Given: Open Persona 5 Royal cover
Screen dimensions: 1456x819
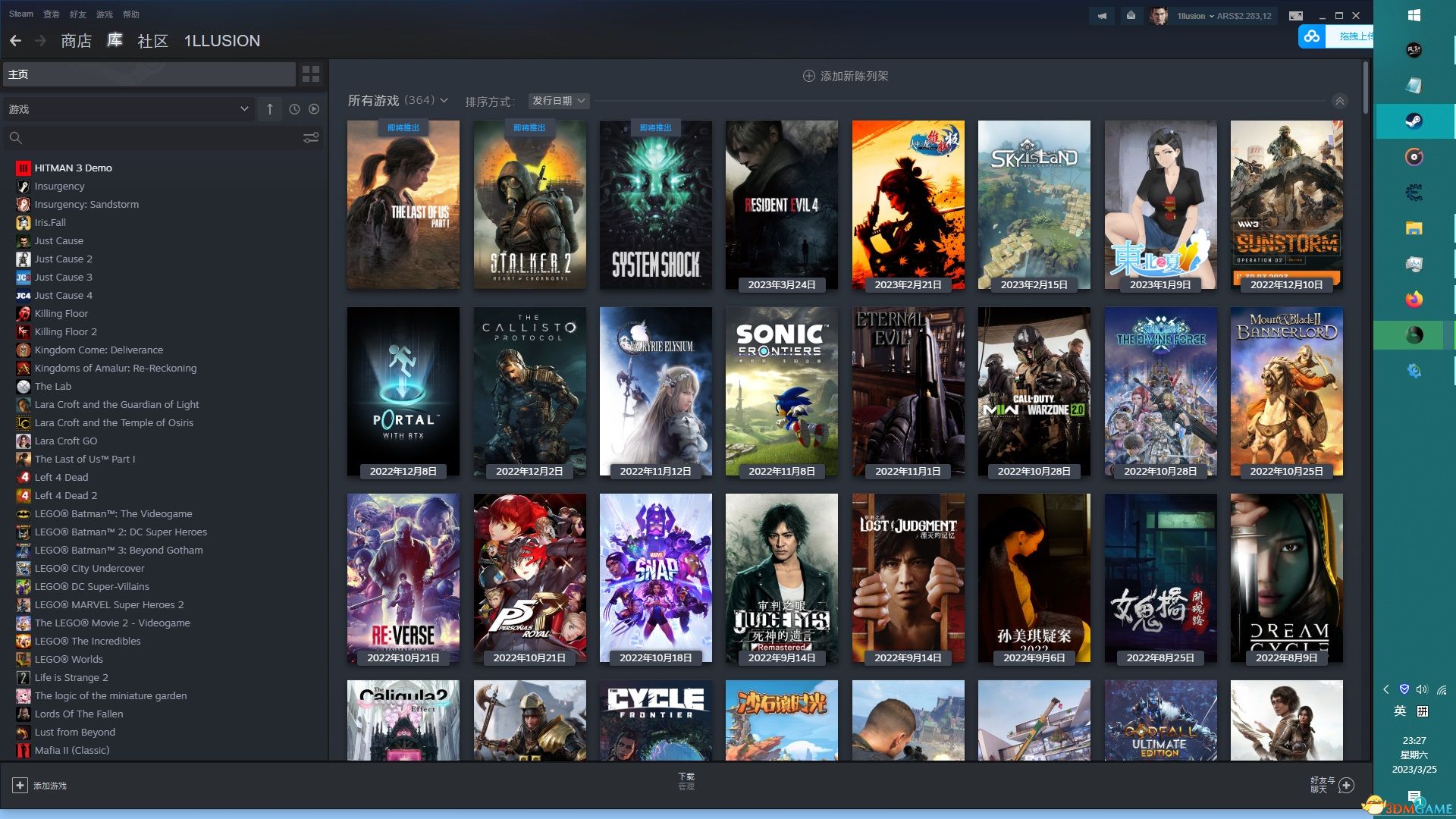Looking at the screenshot, I should pos(529,578).
